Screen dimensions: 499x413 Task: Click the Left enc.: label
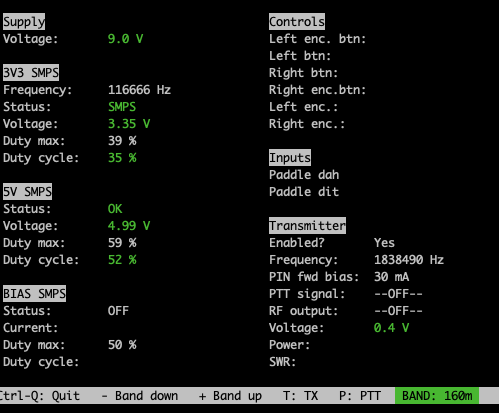click(304, 107)
